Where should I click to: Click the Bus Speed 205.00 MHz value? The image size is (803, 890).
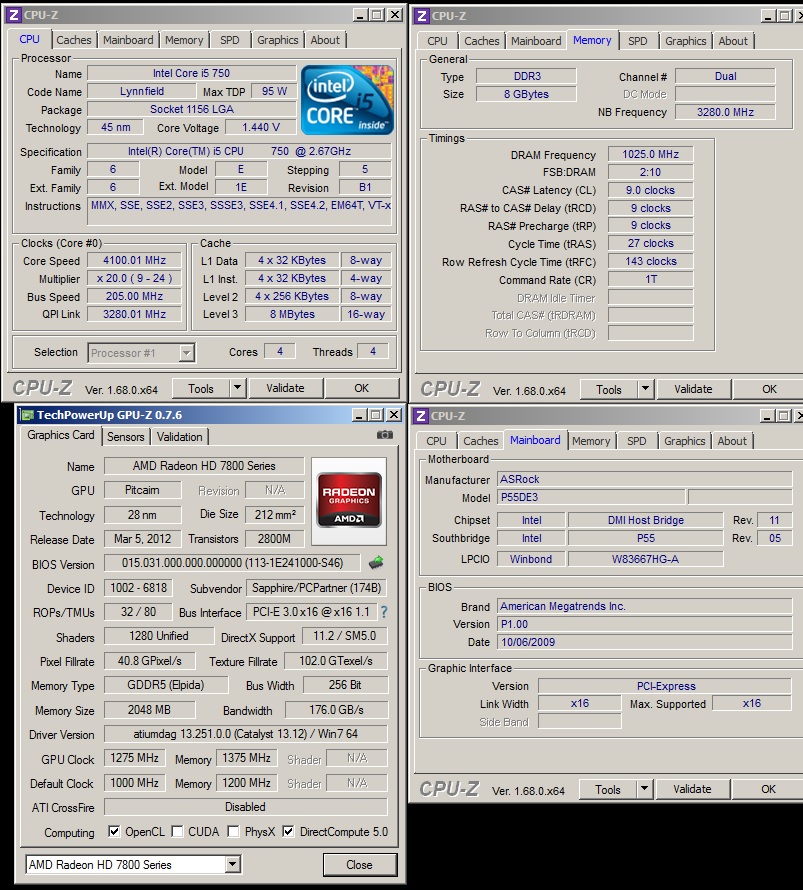134,296
